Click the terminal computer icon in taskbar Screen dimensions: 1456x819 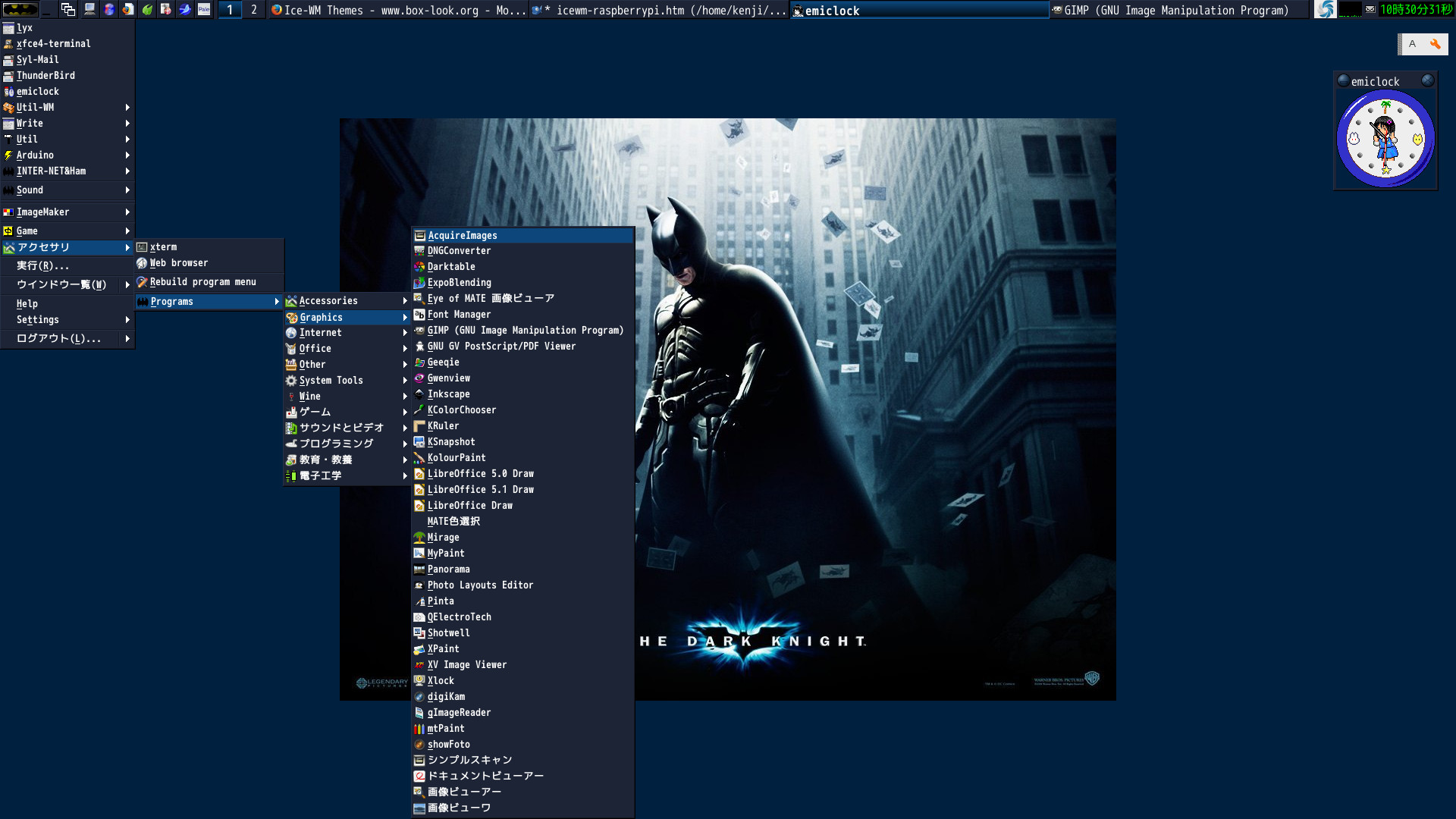tap(89, 10)
